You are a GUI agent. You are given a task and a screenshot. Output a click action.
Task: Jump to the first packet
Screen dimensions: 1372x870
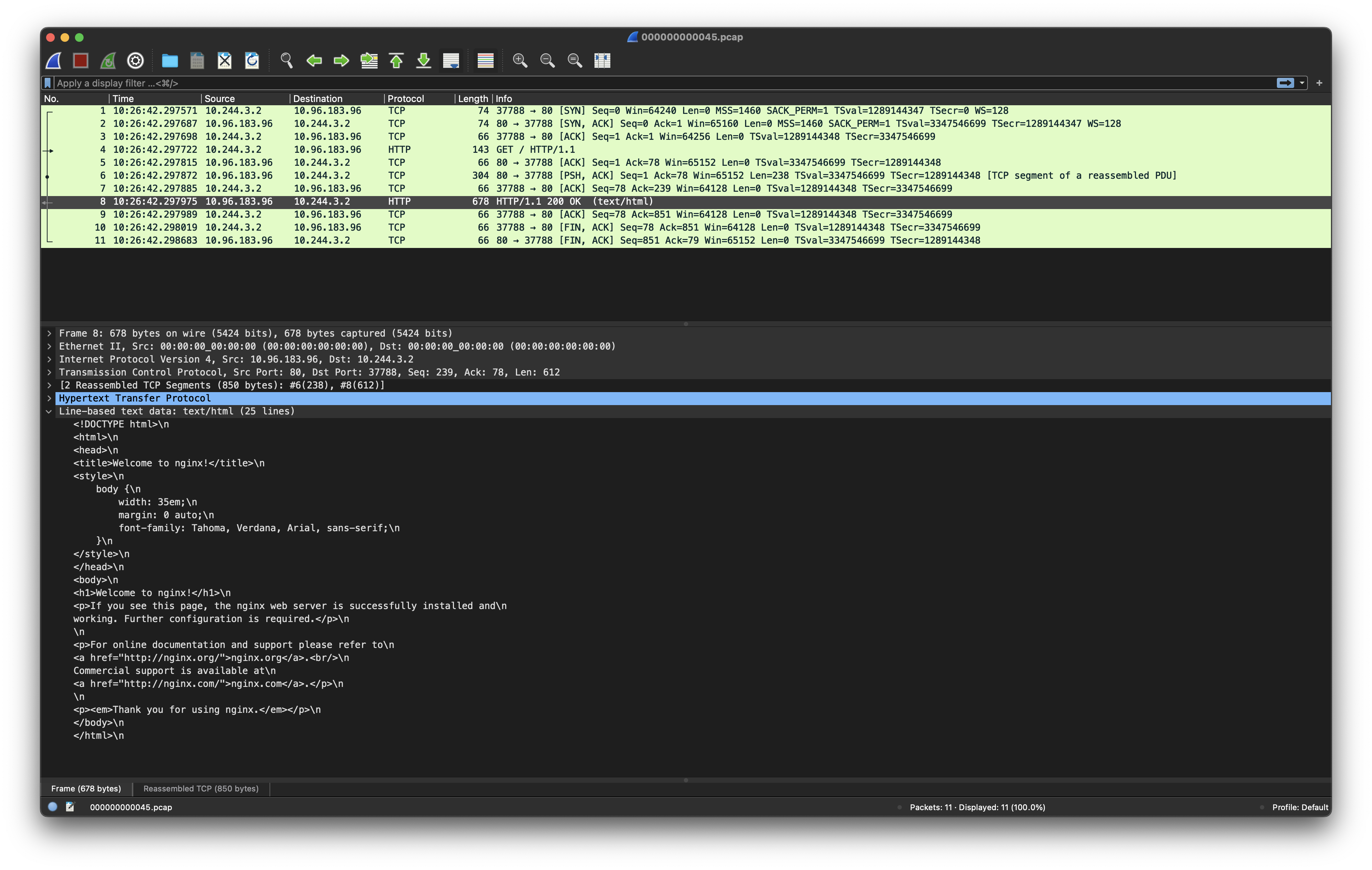click(x=397, y=61)
